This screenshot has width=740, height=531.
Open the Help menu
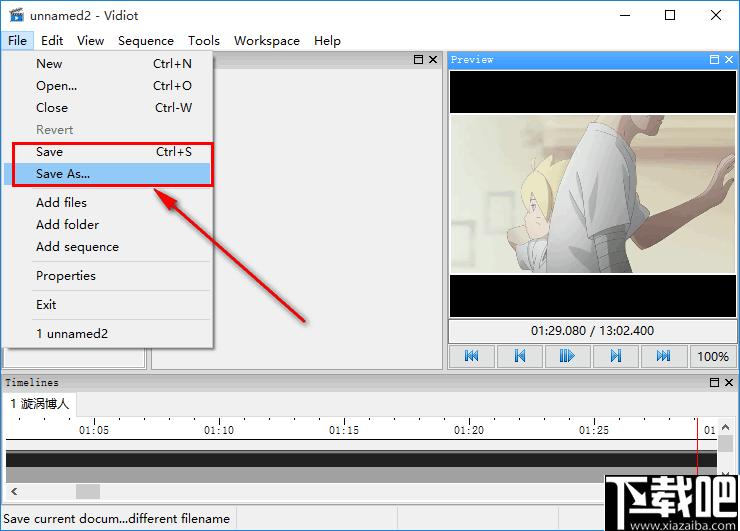click(327, 41)
